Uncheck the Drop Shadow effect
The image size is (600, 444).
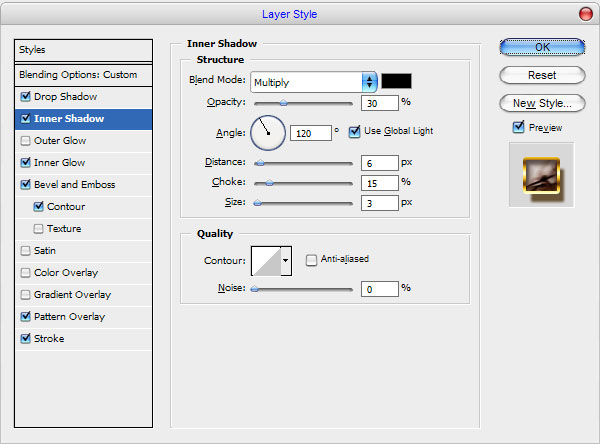tap(26, 96)
